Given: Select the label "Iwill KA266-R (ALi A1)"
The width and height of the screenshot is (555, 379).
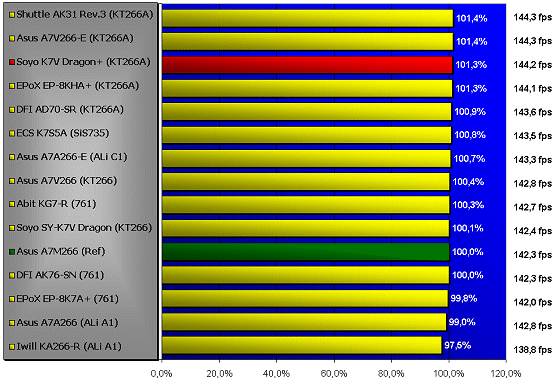Looking at the screenshot, I should (69, 346).
